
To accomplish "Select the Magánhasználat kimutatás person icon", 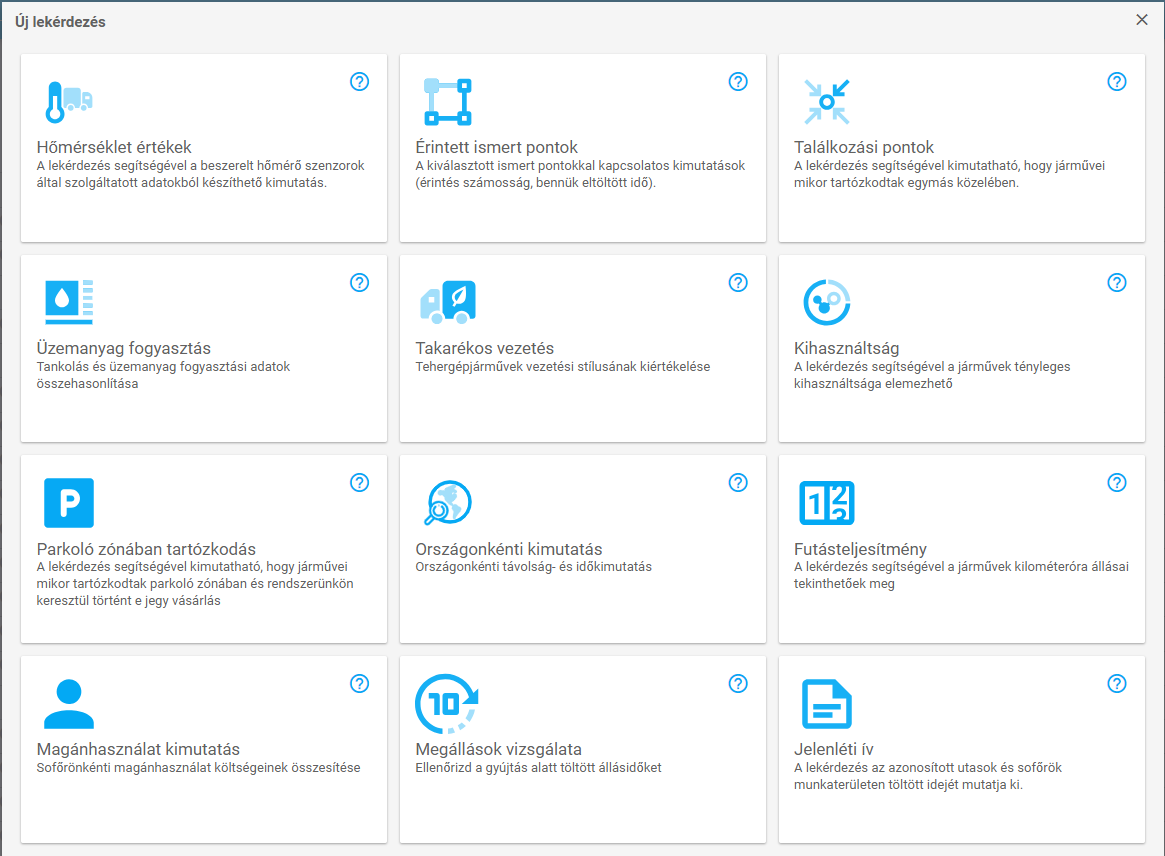I will click(69, 703).
